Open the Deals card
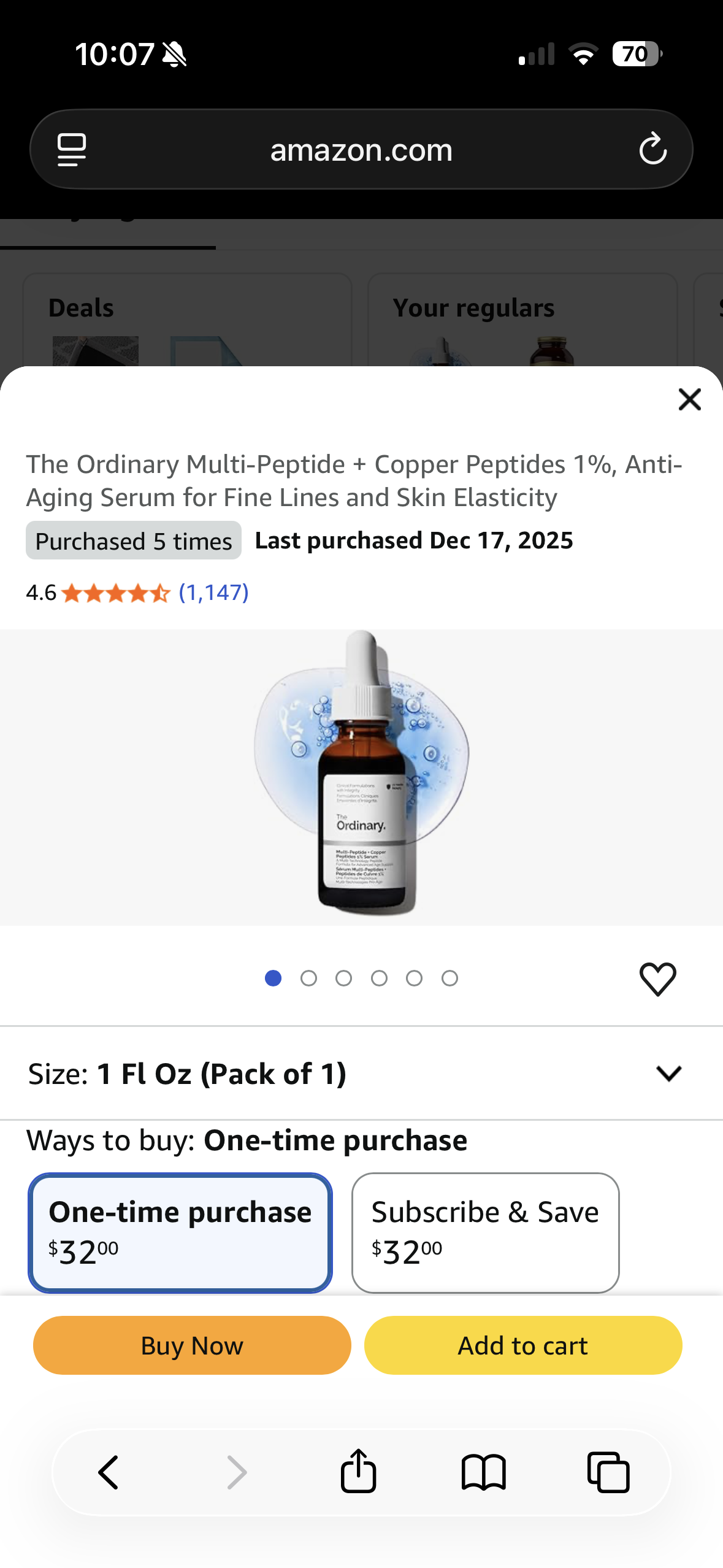 (187, 320)
